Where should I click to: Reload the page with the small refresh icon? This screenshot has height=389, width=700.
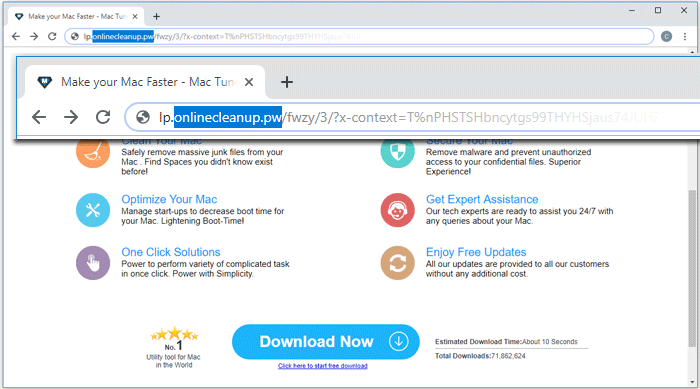(x=52, y=37)
